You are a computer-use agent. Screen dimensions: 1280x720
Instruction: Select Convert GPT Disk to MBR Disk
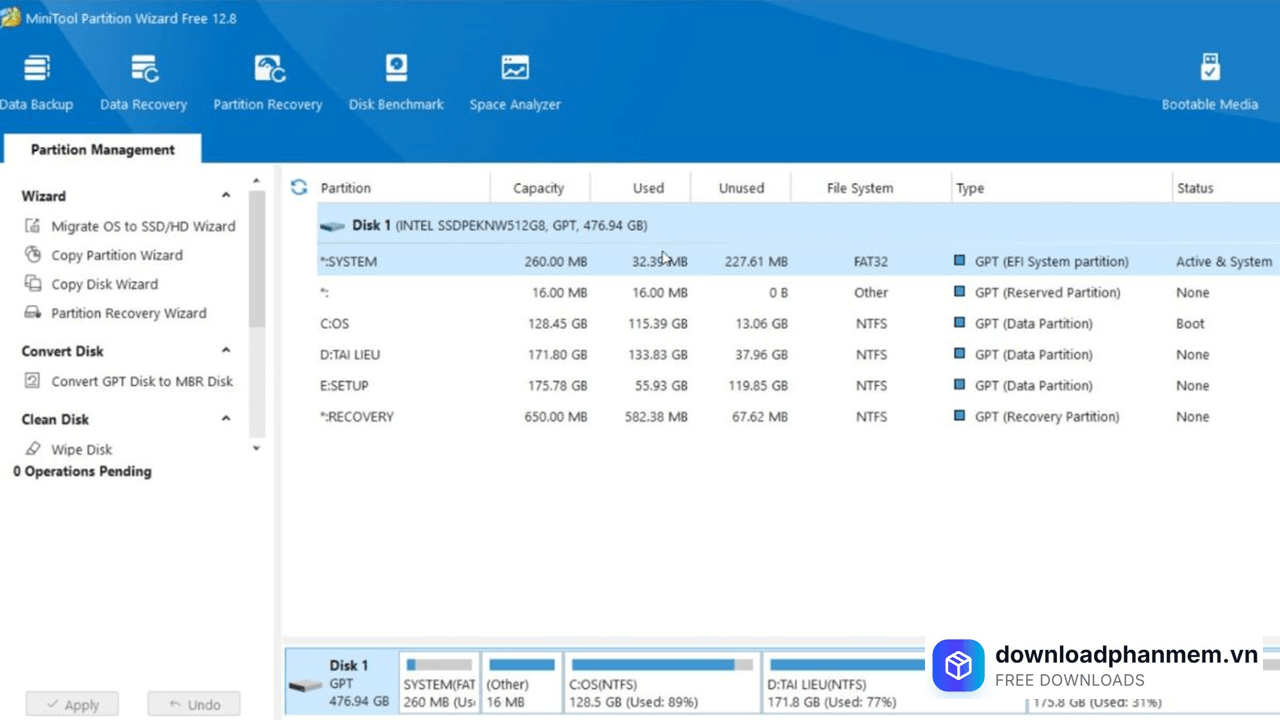coord(142,381)
